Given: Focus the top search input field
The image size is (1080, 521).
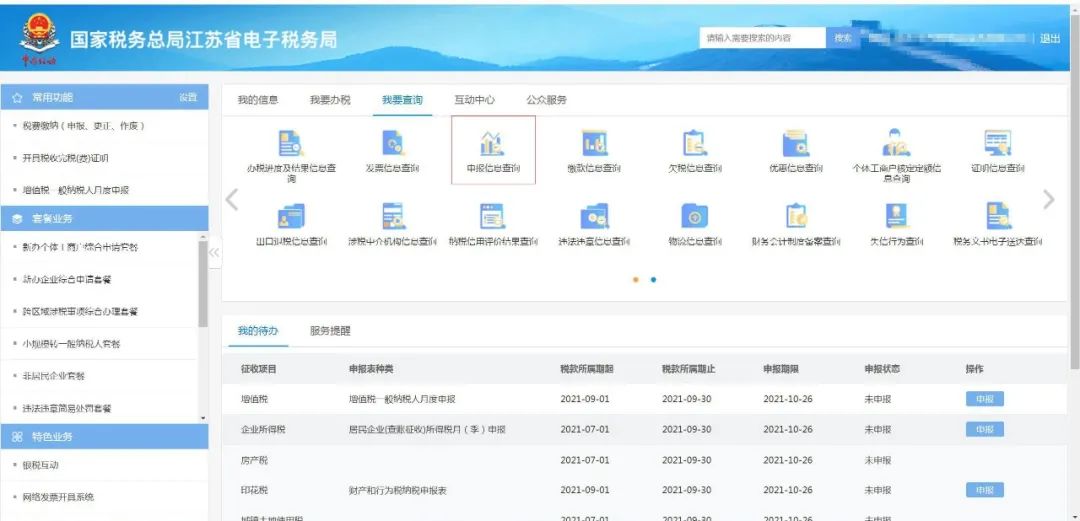Looking at the screenshot, I should (762, 38).
